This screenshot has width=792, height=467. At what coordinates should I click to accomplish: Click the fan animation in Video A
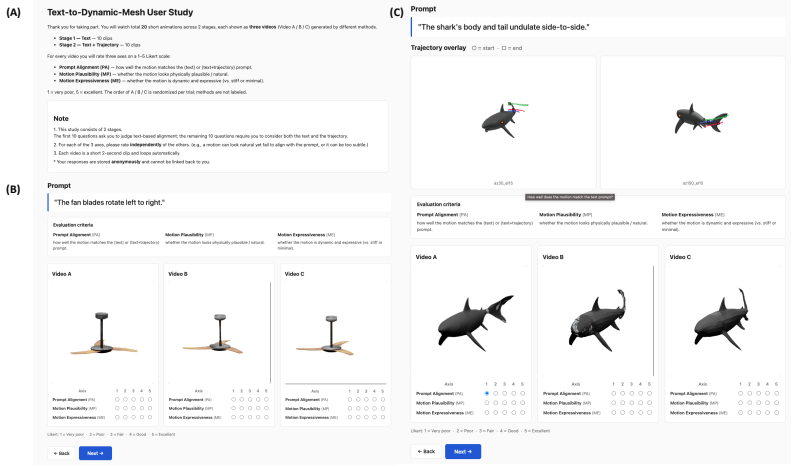tap(103, 332)
